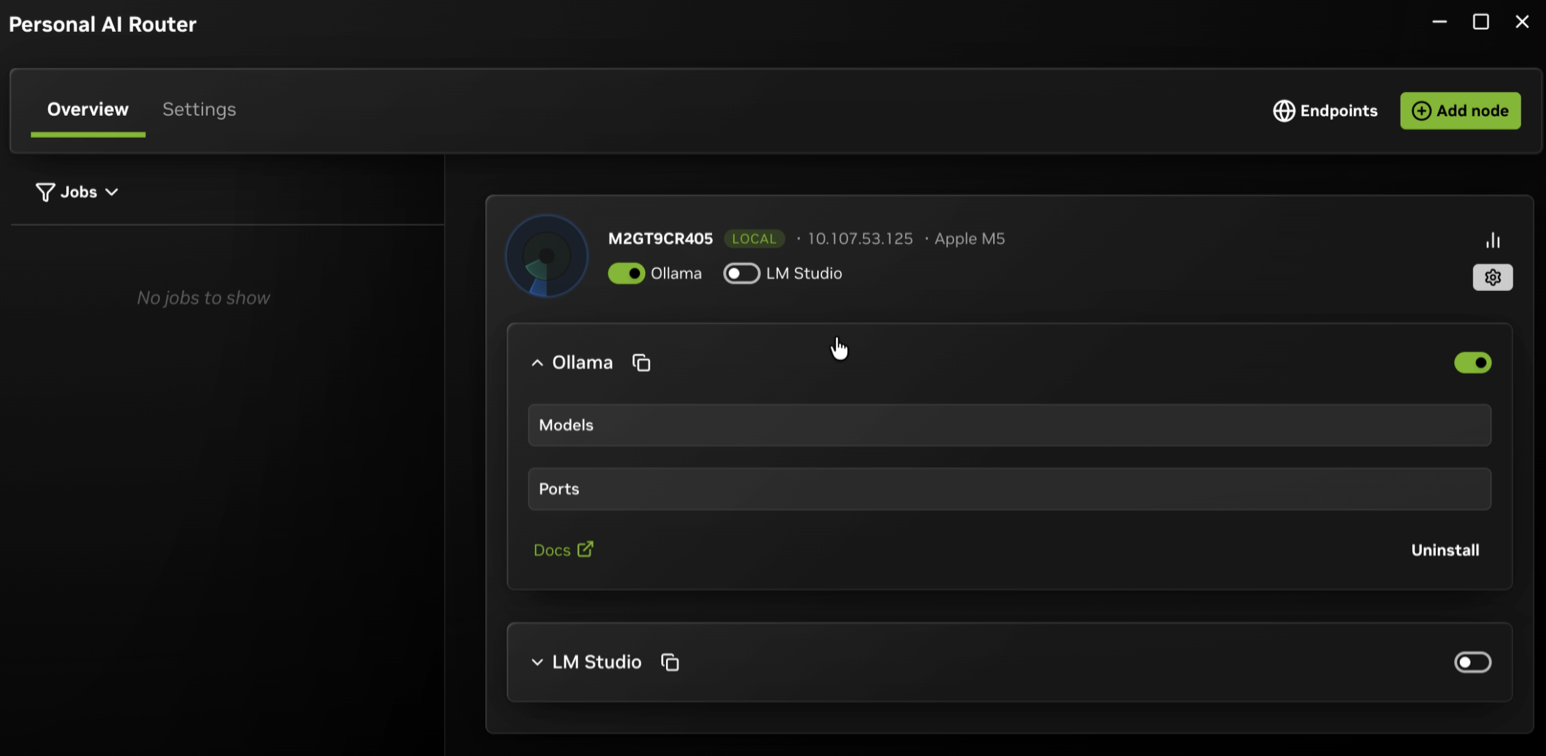The height and width of the screenshot is (756, 1546).
Task: Toggle Ollama switch in node header
Action: click(627, 273)
